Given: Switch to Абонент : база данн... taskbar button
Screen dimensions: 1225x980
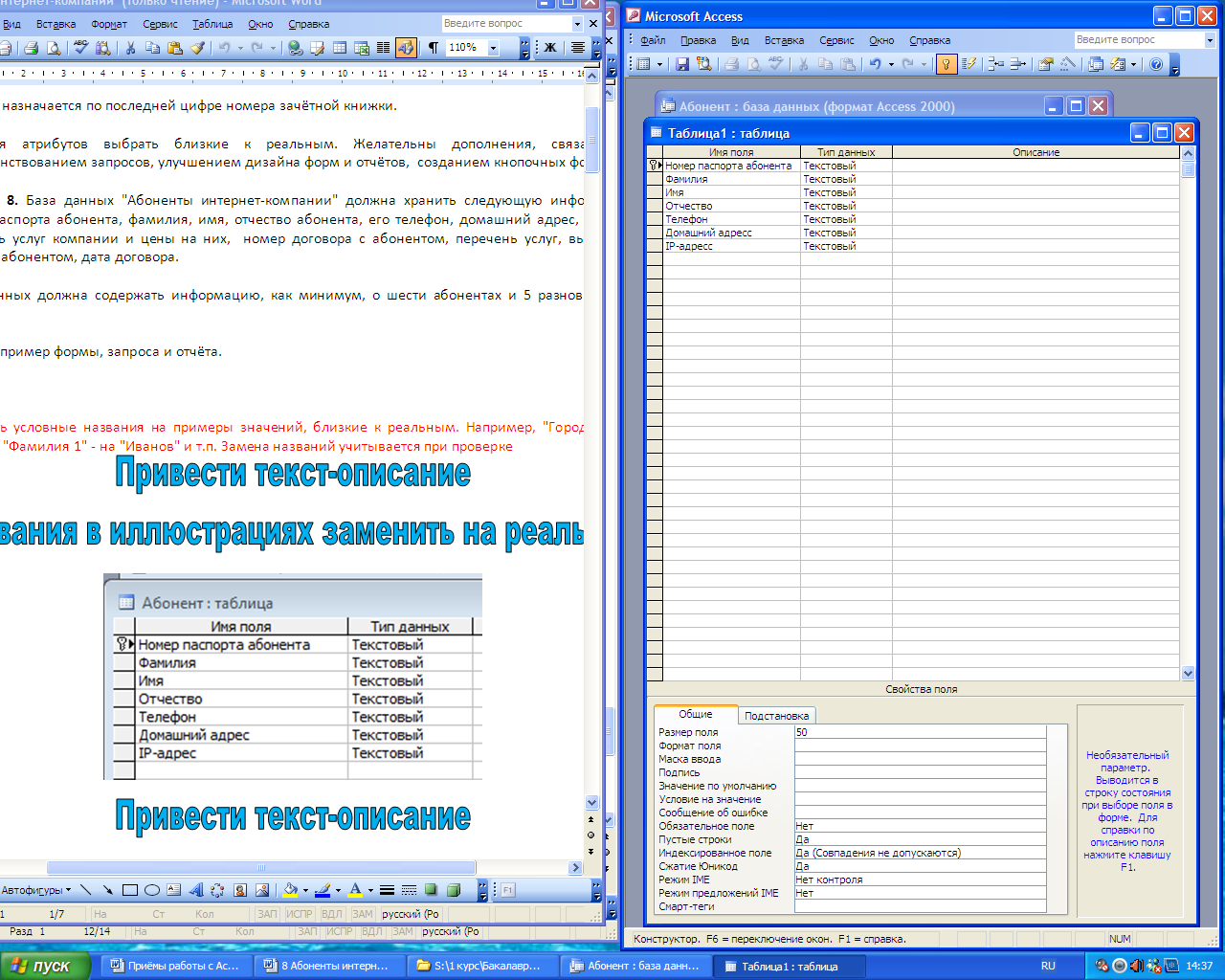Looking at the screenshot, I should [634, 966].
